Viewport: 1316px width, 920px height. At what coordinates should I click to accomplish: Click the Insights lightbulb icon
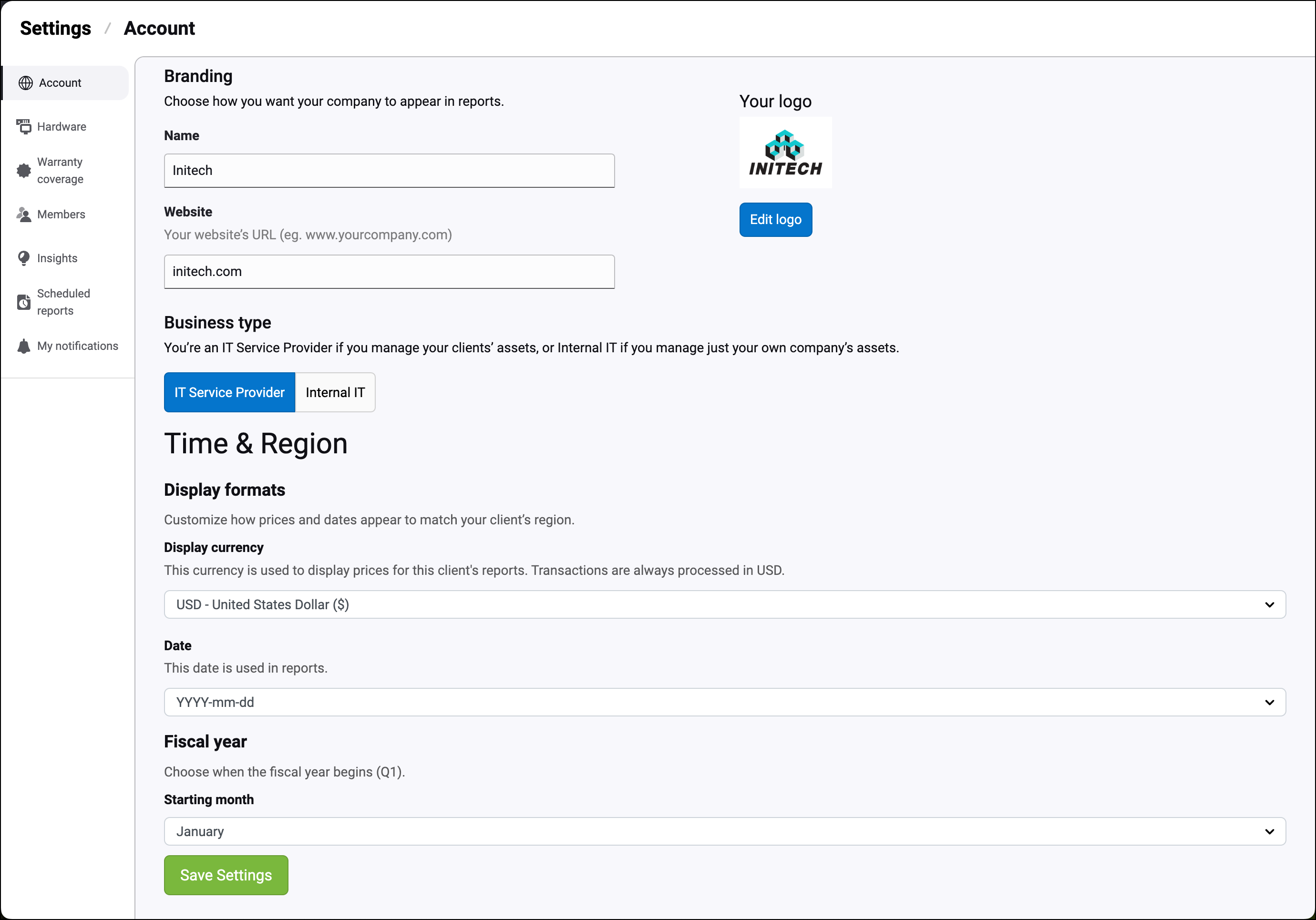click(x=24, y=258)
